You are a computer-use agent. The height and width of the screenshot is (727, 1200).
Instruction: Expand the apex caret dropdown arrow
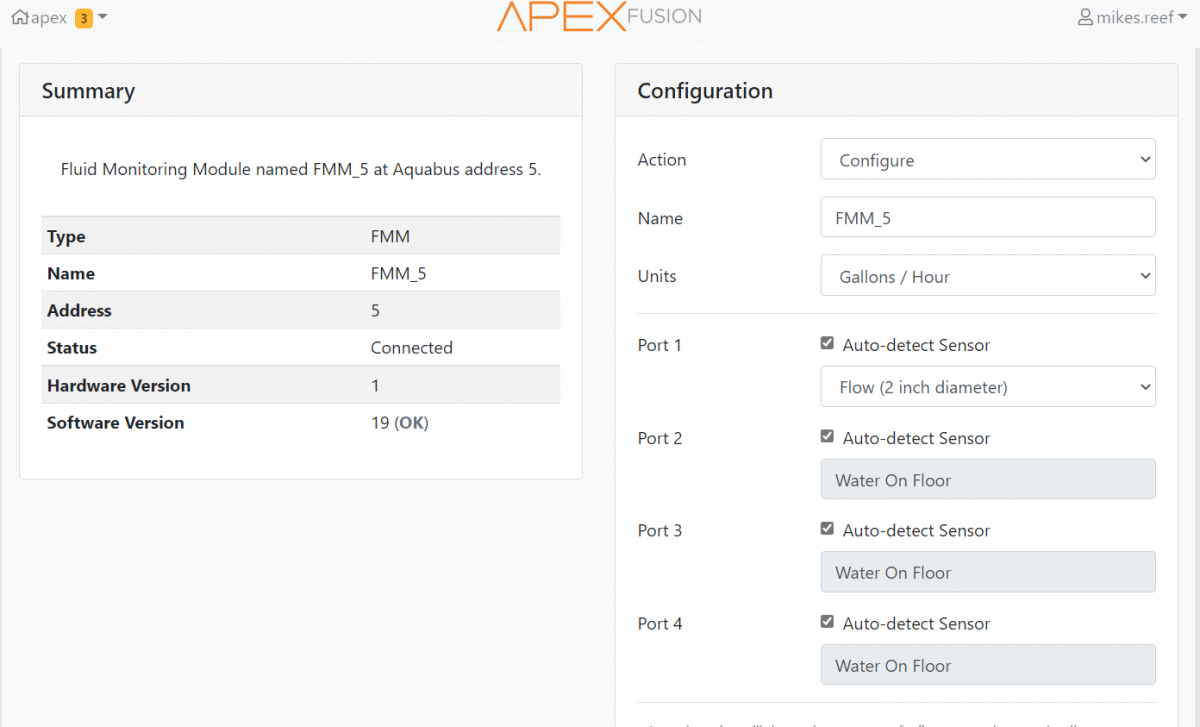coord(104,18)
